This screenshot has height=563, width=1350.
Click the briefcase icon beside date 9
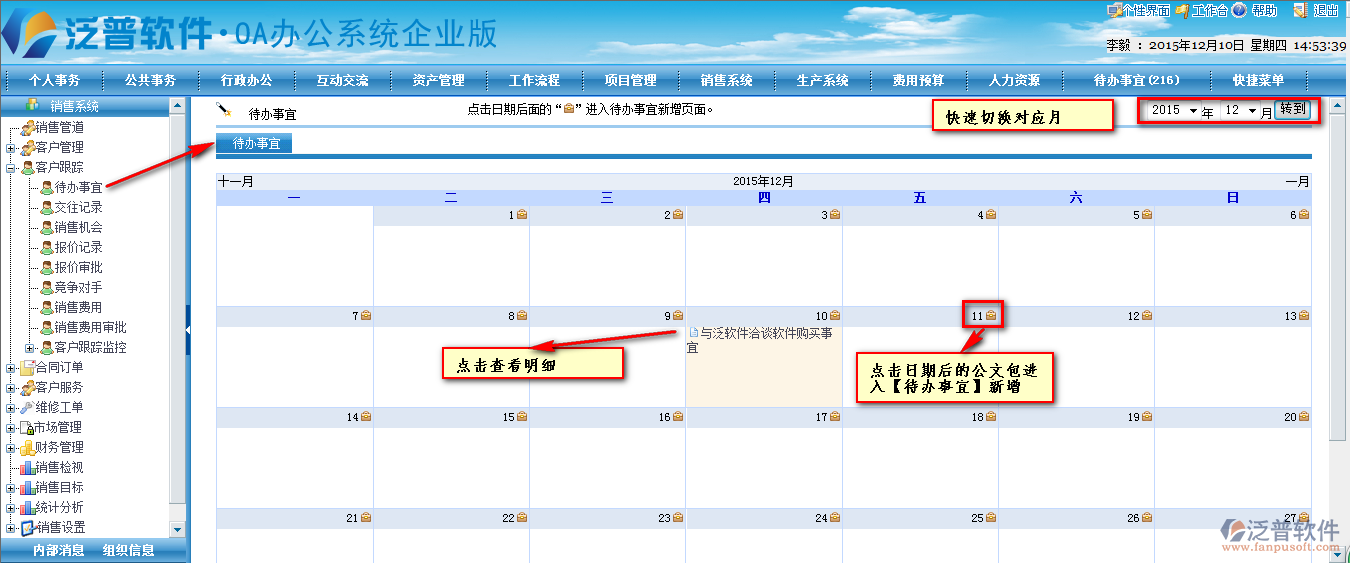pos(678,316)
